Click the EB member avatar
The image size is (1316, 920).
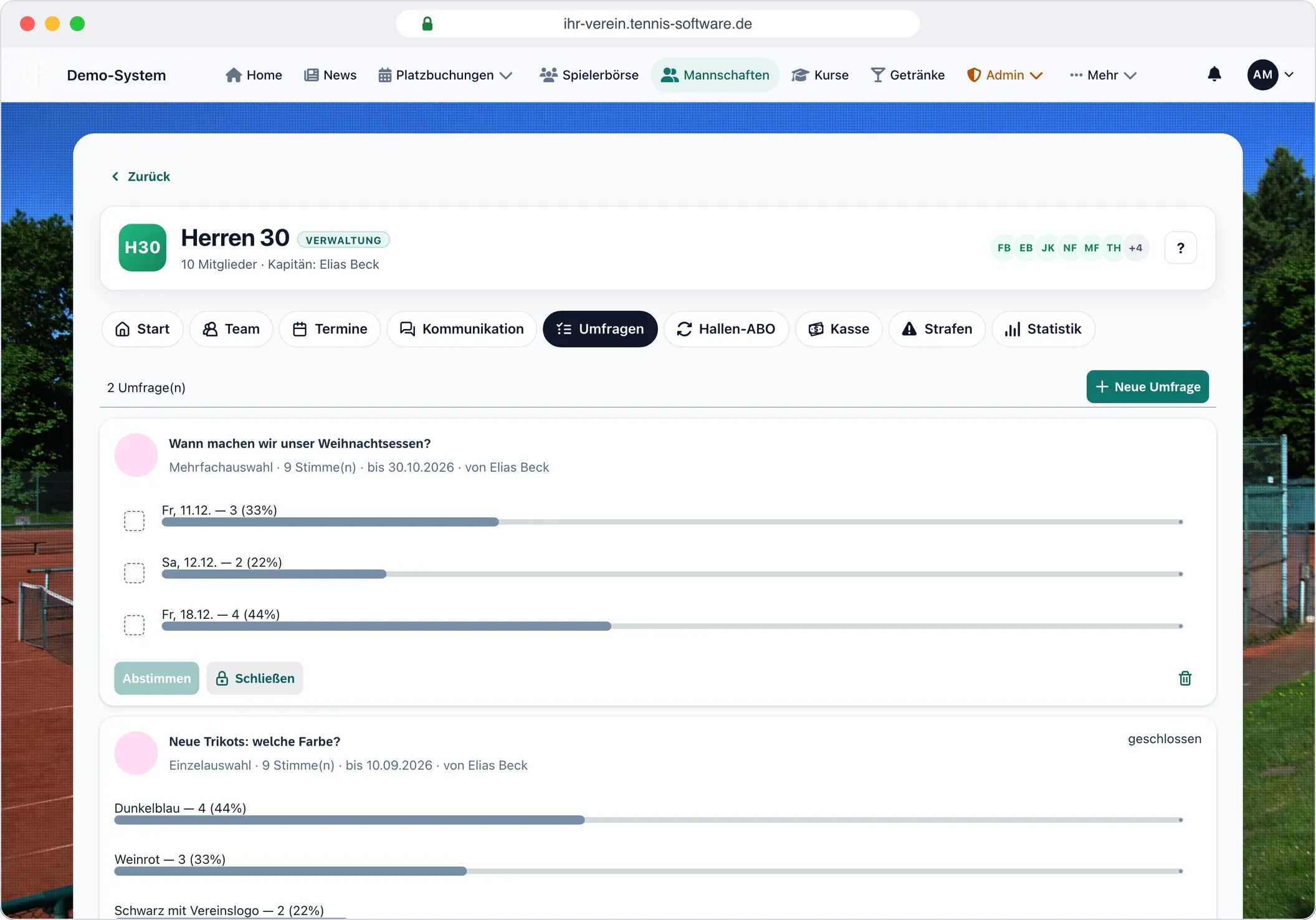pos(1026,248)
